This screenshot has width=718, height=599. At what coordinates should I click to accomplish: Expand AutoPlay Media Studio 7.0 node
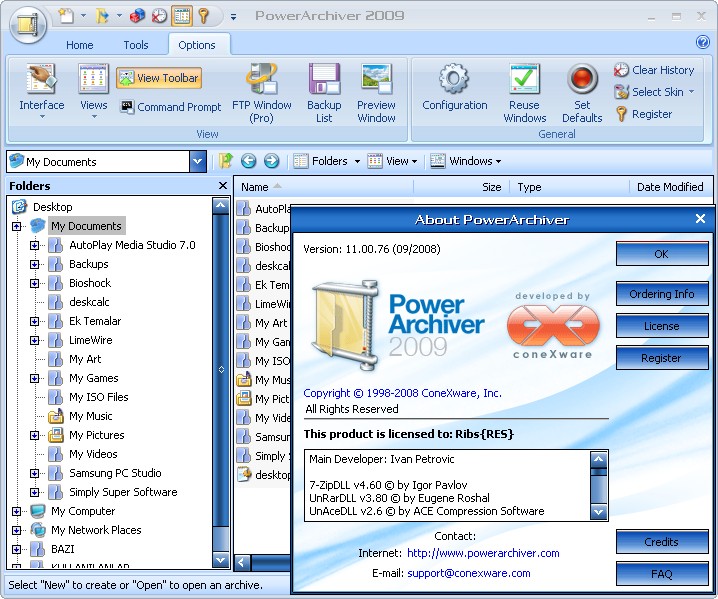coord(34,245)
